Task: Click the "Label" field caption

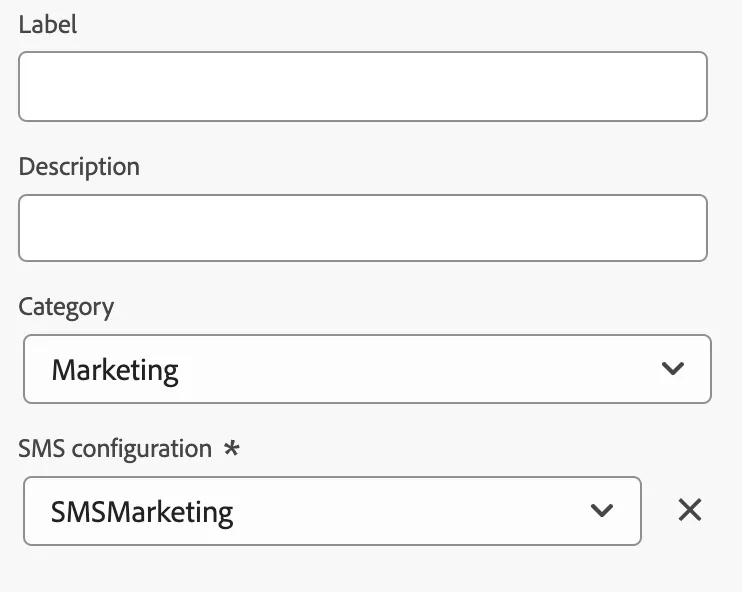Action: [48, 24]
